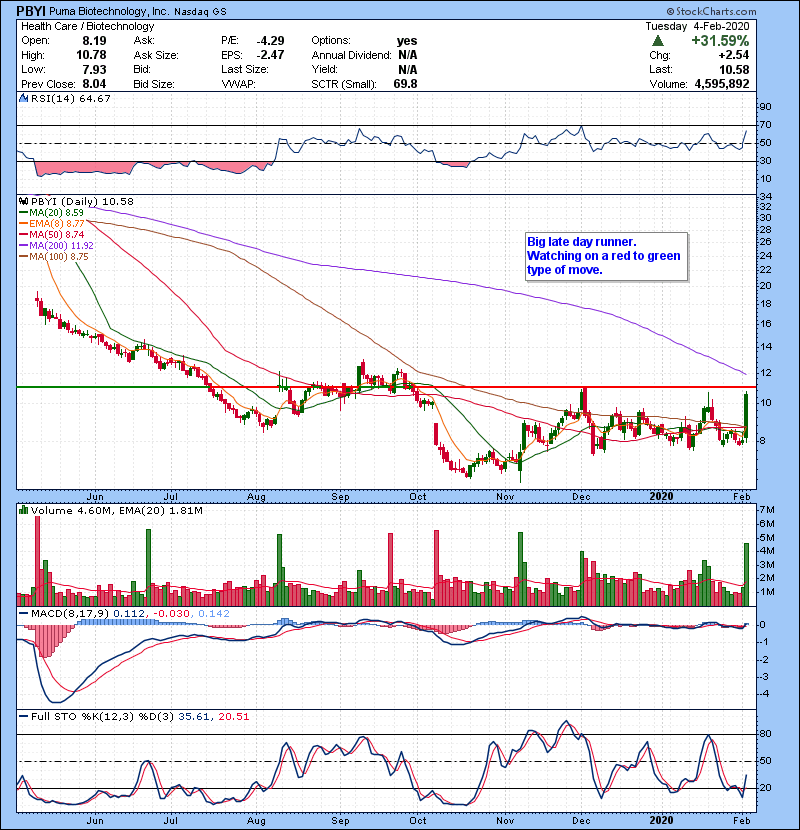Click the 7M label on the volume axis
Screen dimensions: 800x830
click(767, 510)
